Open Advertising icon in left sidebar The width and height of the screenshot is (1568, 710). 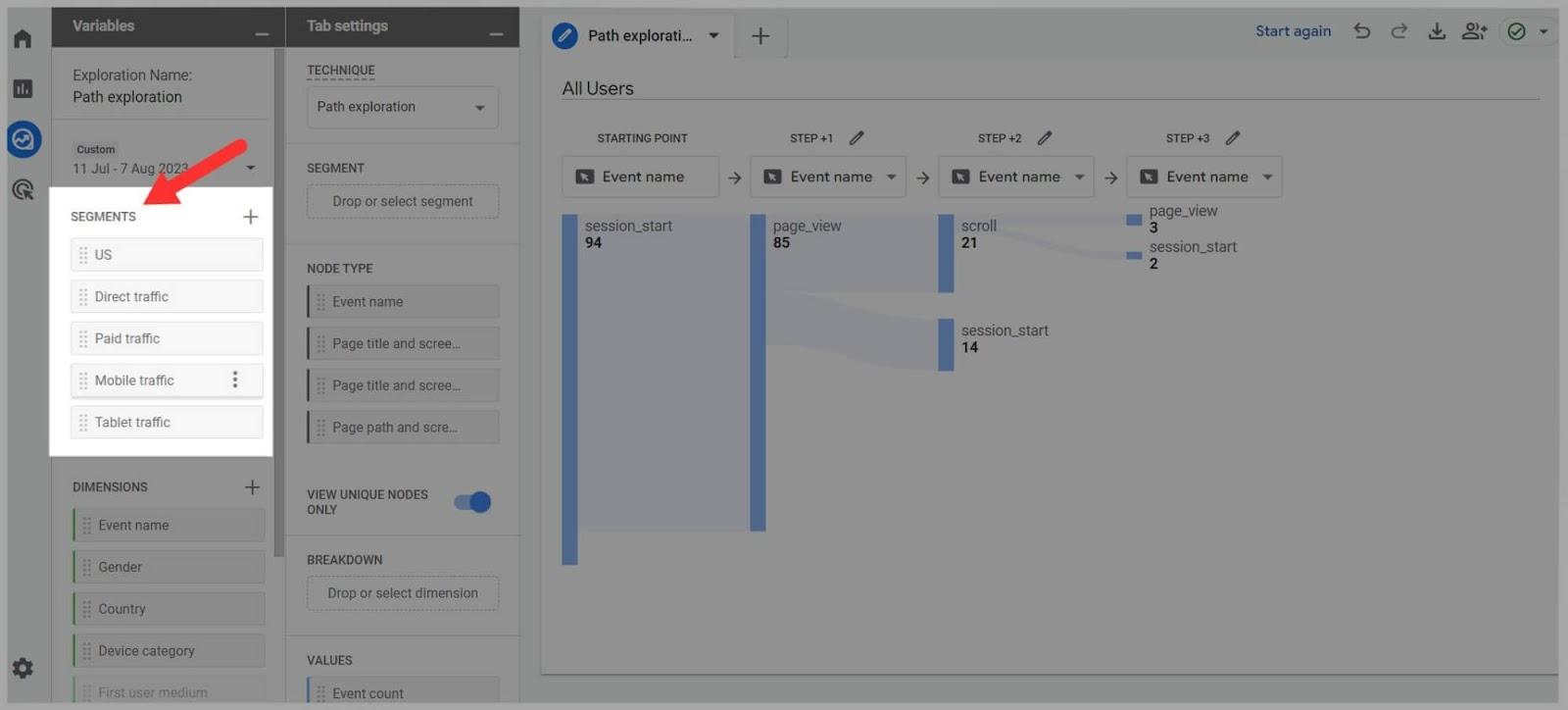click(23, 190)
